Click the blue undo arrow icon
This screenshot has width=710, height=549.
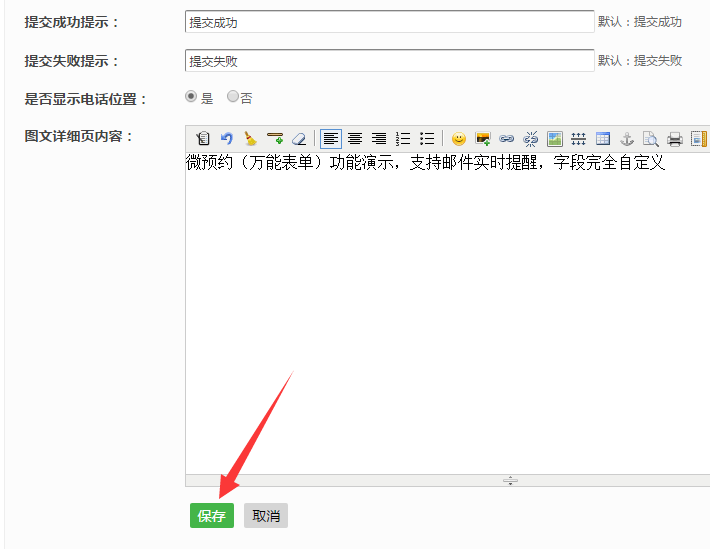pyautogui.click(x=226, y=139)
